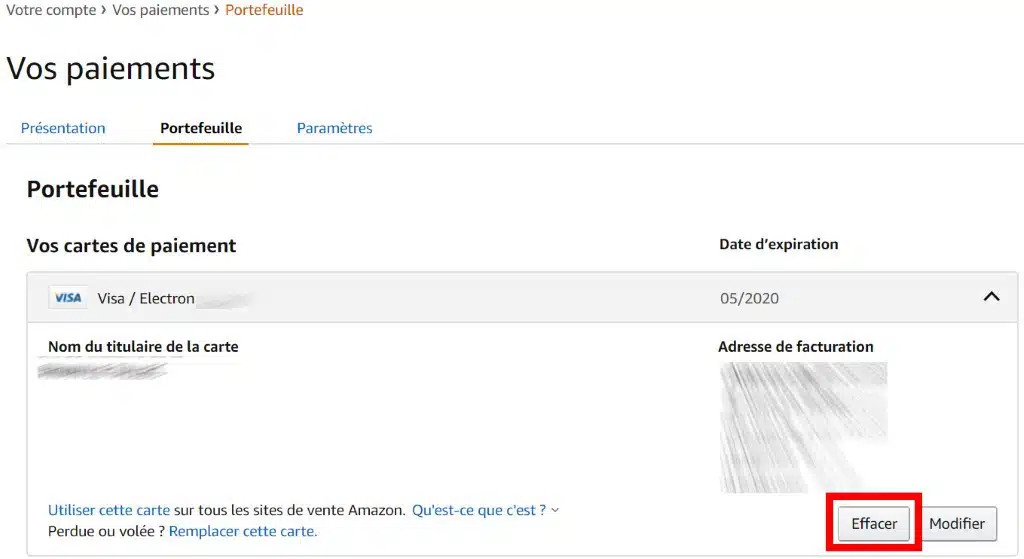Screen dimensions: 1024x559
Task: Follow the "Utiliser cette carte" link
Action: (109, 510)
